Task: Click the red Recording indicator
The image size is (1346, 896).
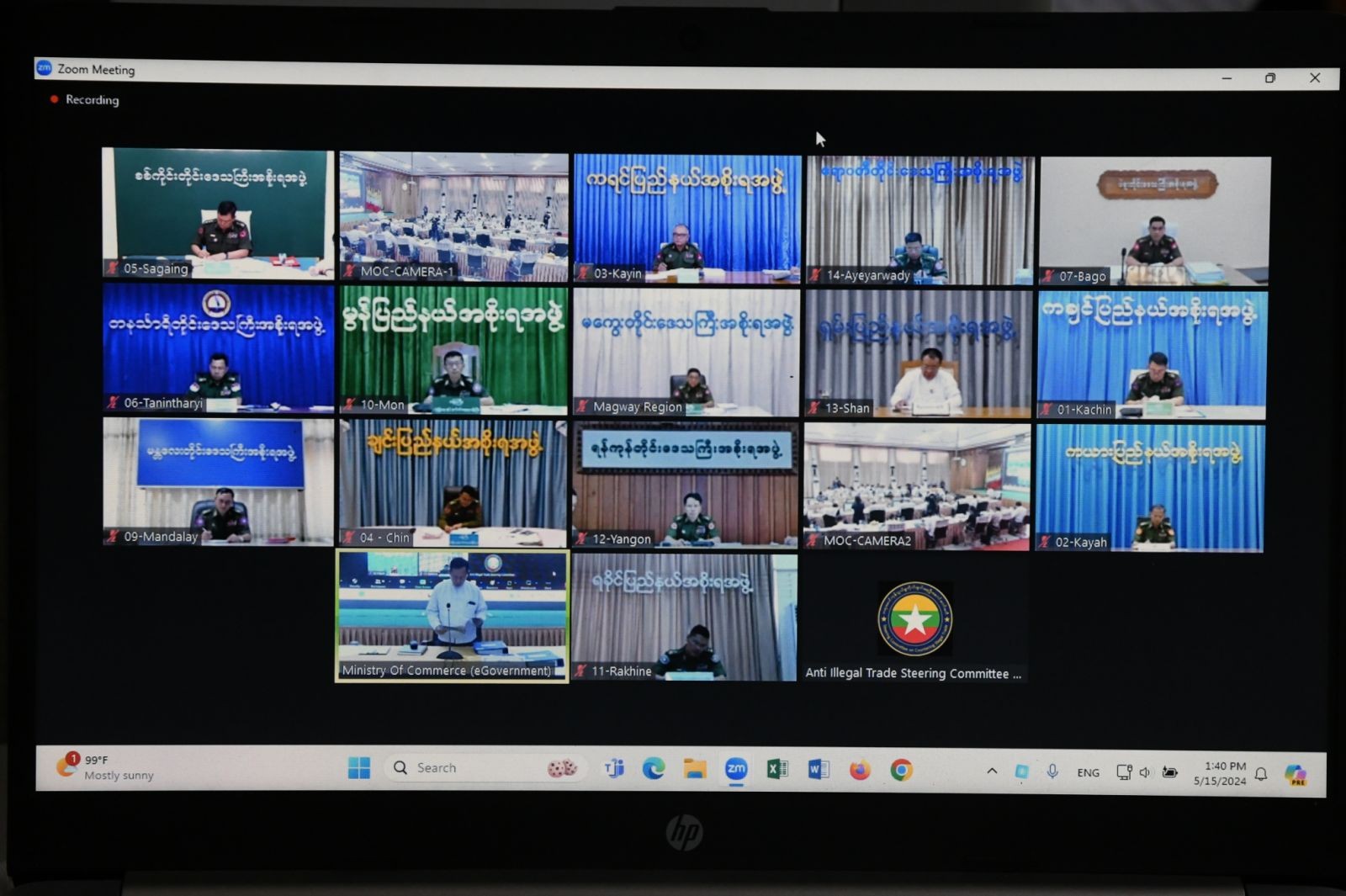Action: point(85,99)
